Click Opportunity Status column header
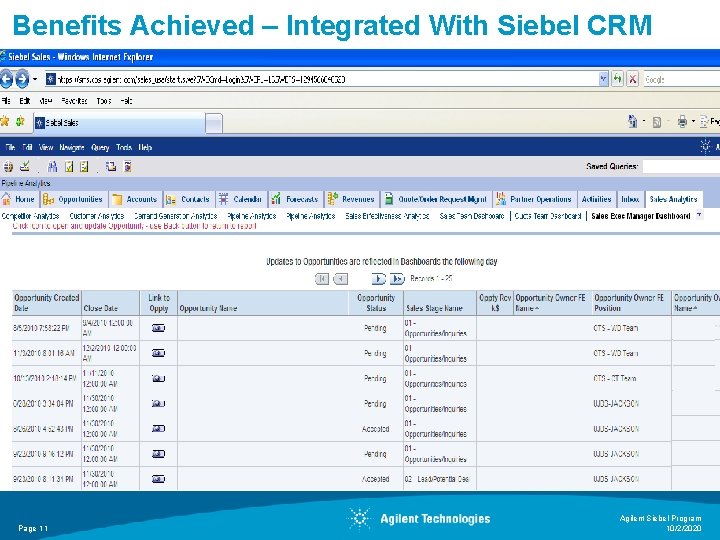 click(376, 303)
